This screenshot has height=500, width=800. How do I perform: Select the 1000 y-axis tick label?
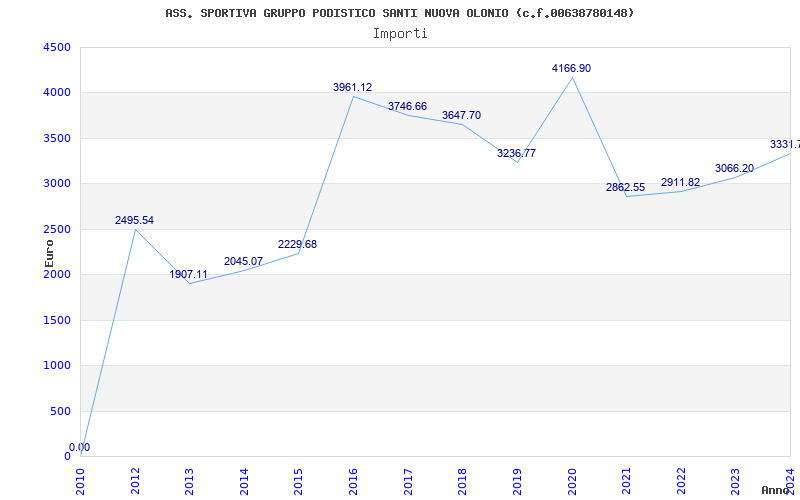pyautogui.click(x=57, y=366)
